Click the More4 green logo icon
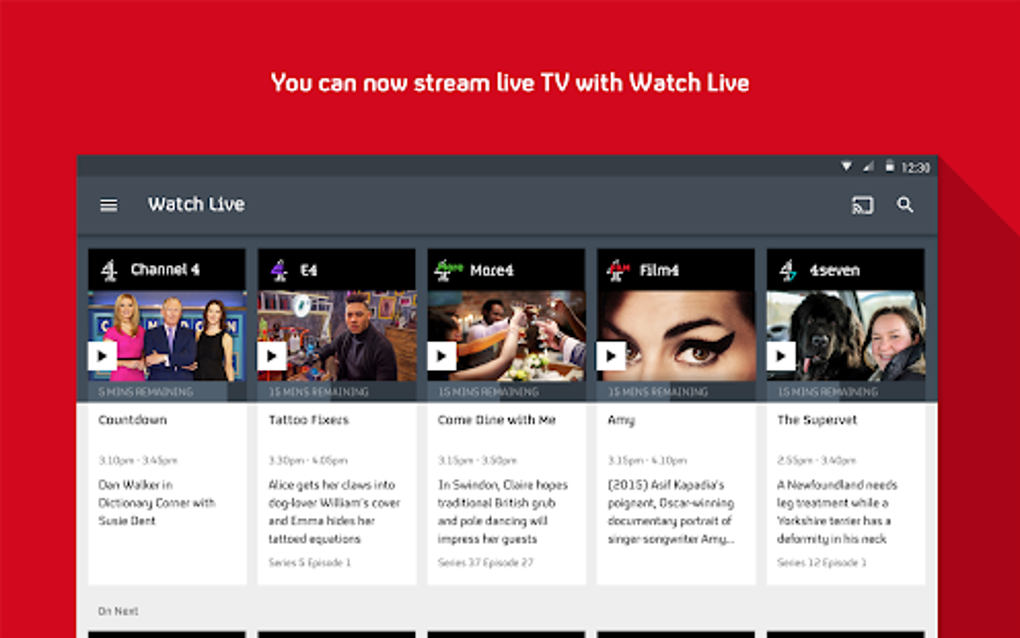1020x638 pixels. [448, 270]
